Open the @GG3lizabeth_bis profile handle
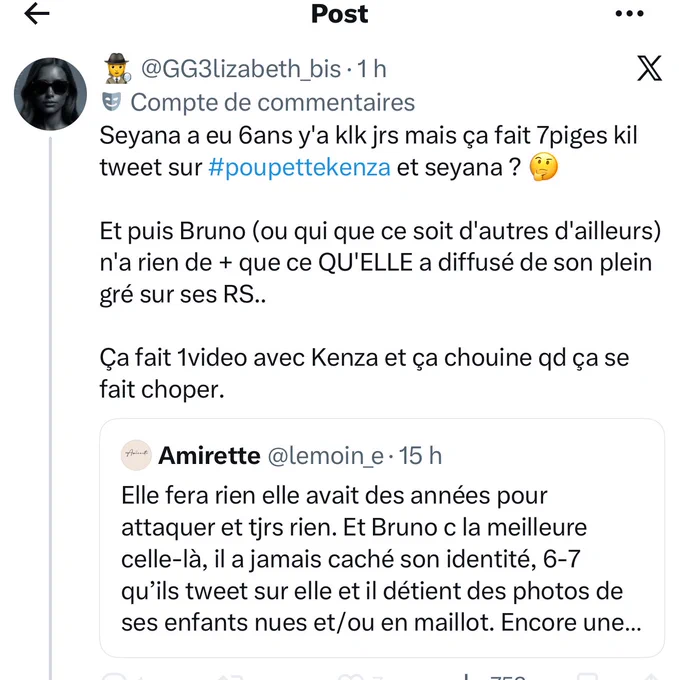679x680 pixels. pos(241,69)
